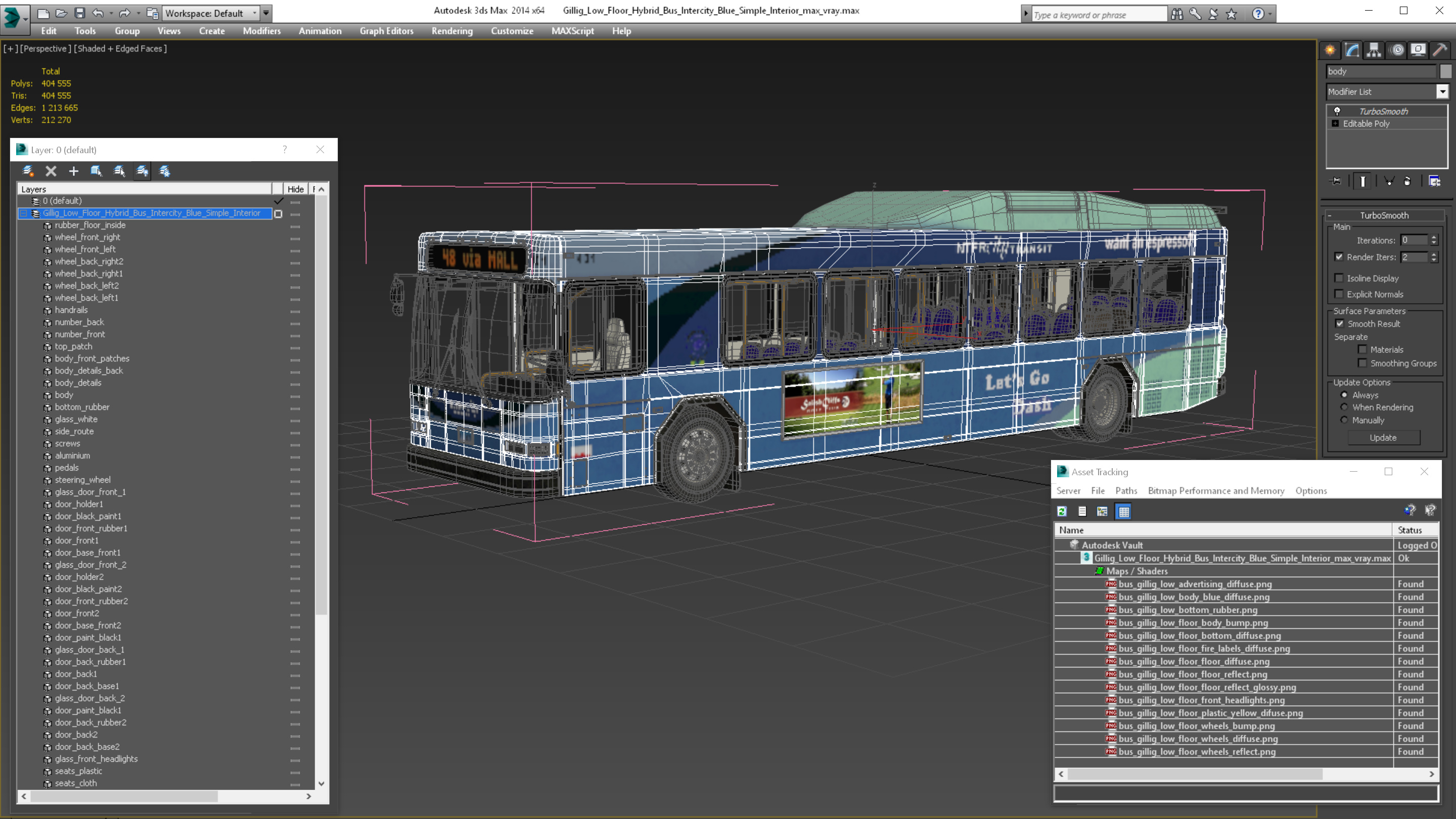Image resolution: width=1456 pixels, height=819 pixels.
Task: Toggle the Smooth Result checkbox
Action: (1340, 324)
